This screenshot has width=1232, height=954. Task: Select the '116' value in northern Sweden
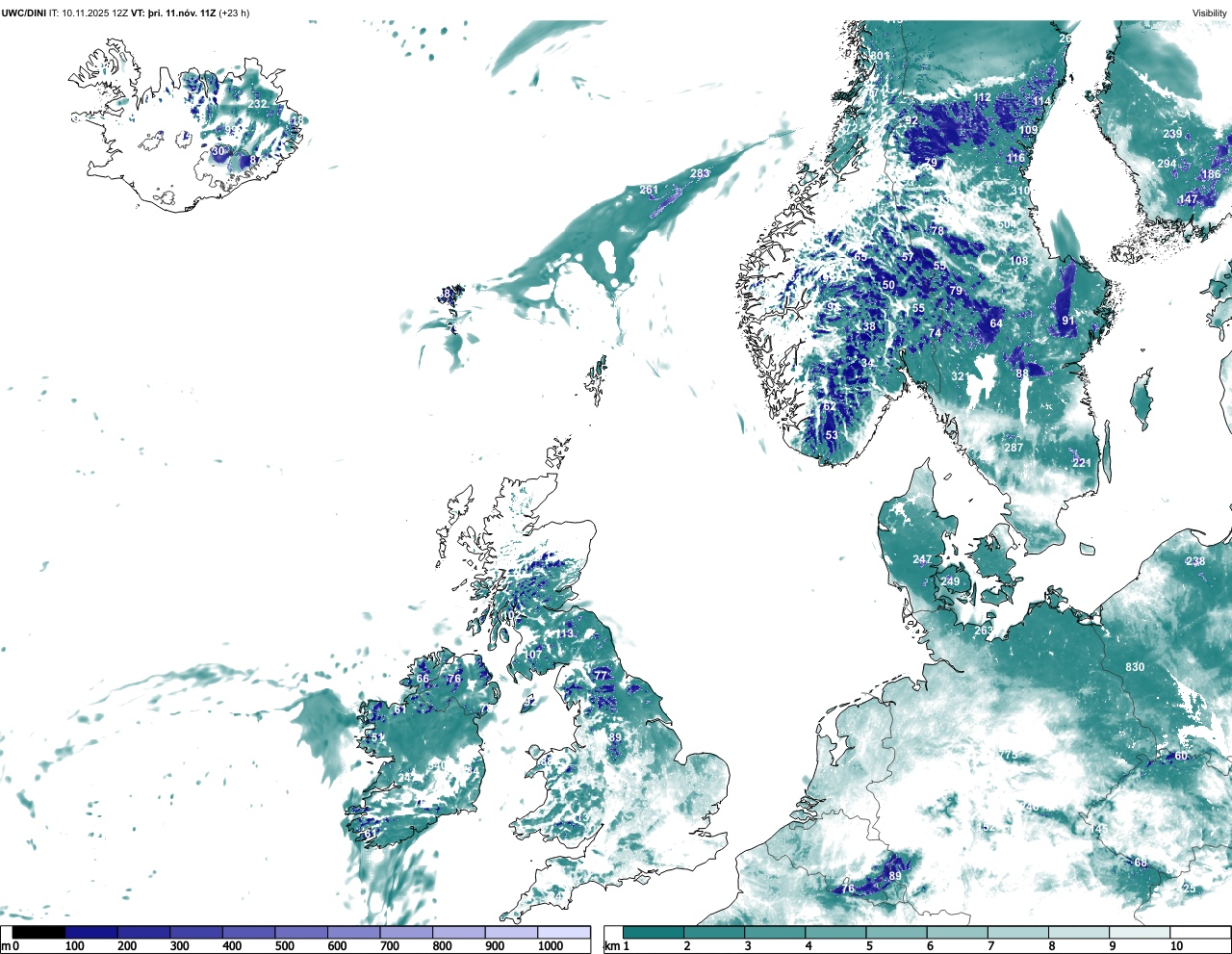[1016, 158]
